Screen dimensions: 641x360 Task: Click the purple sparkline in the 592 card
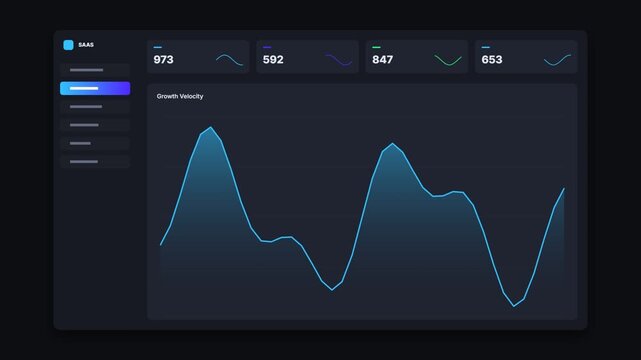pos(338,60)
